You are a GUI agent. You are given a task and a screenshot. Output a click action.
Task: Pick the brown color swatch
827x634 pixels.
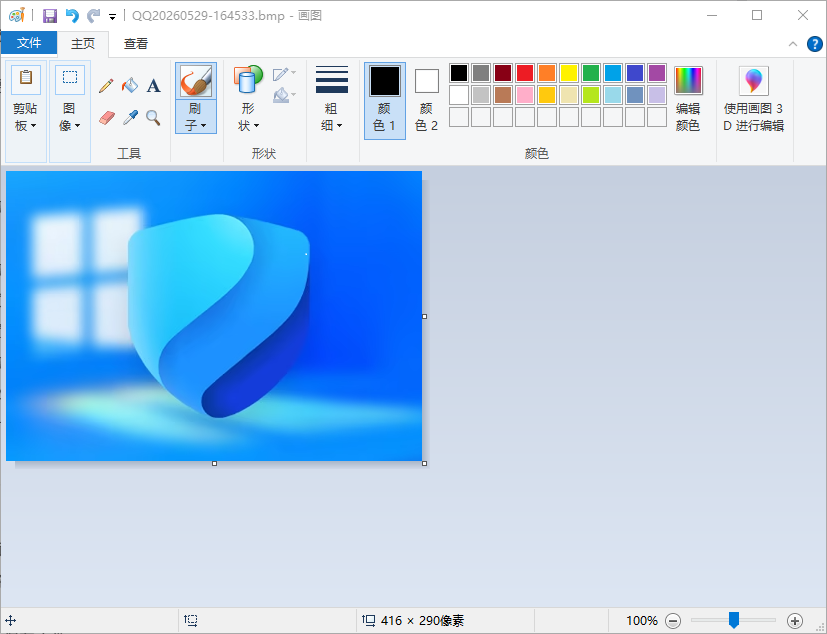click(x=503, y=95)
